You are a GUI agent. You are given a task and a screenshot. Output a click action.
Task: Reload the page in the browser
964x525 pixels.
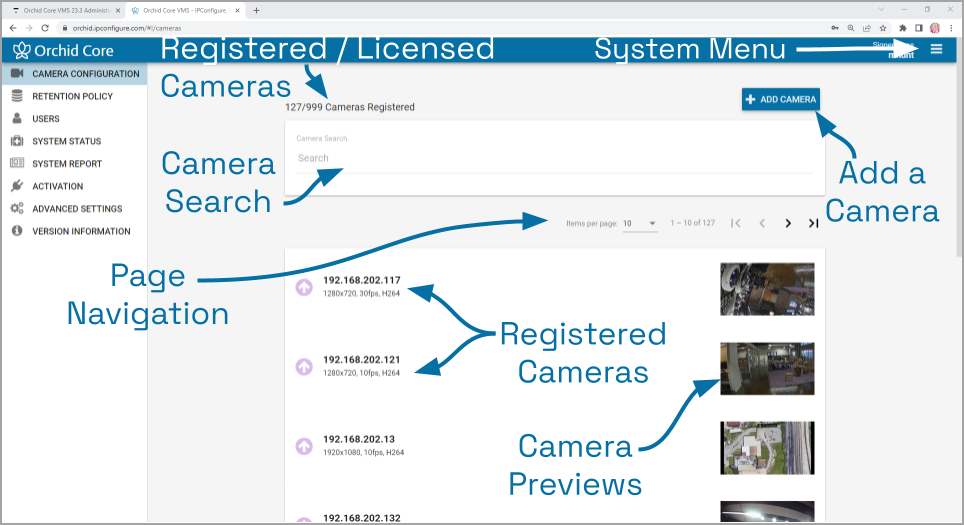[x=45, y=28]
